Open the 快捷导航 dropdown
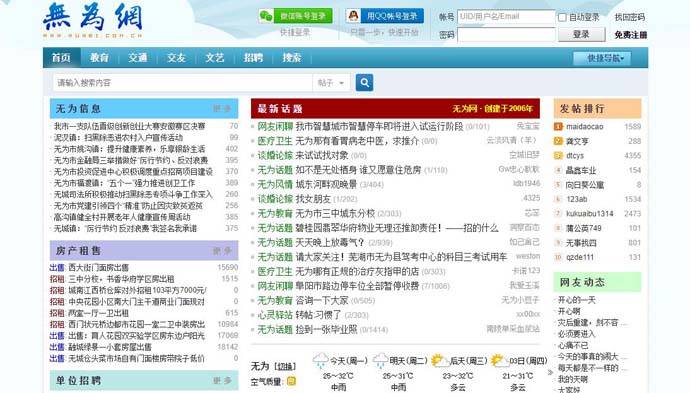 tap(602, 58)
